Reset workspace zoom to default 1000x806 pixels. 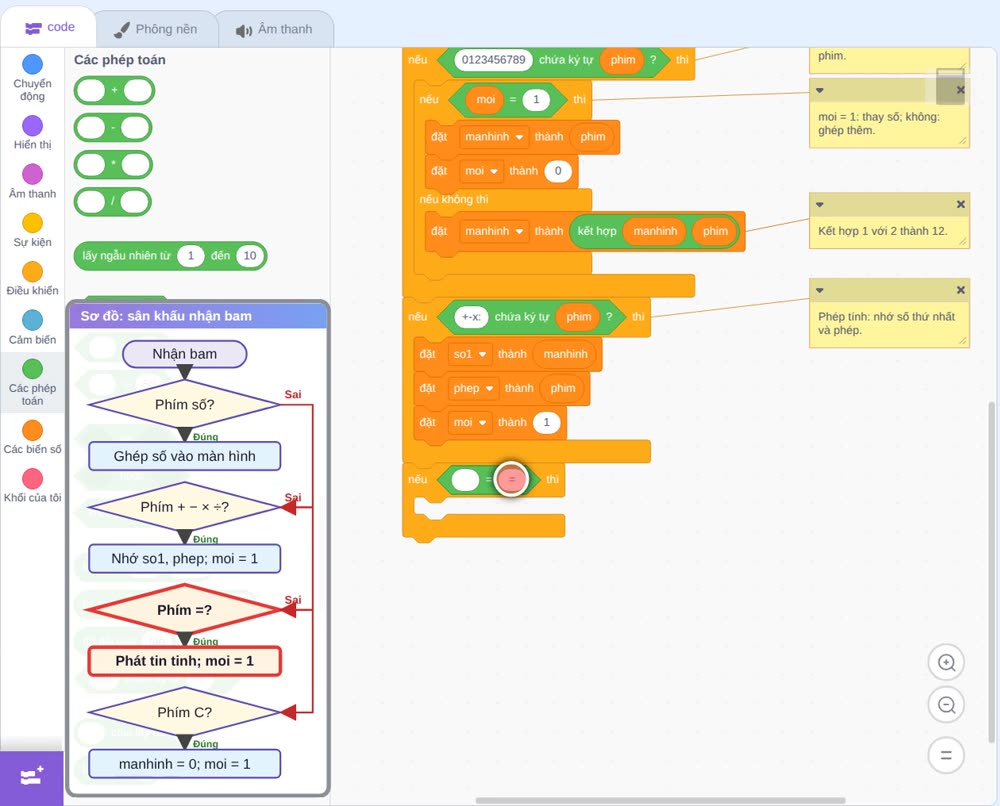click(x=946, y=756)
